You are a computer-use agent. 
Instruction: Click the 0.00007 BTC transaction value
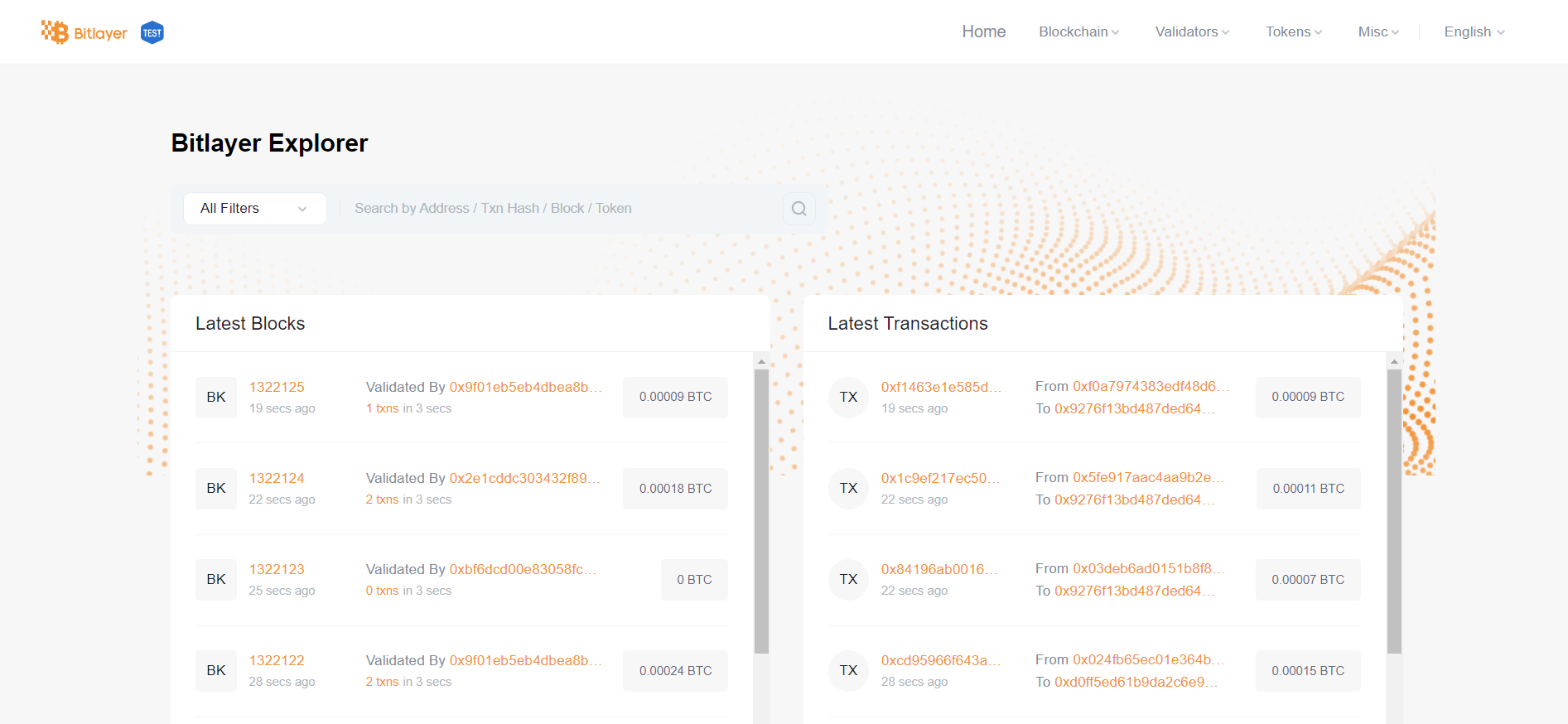click(x=1308, y=580)
